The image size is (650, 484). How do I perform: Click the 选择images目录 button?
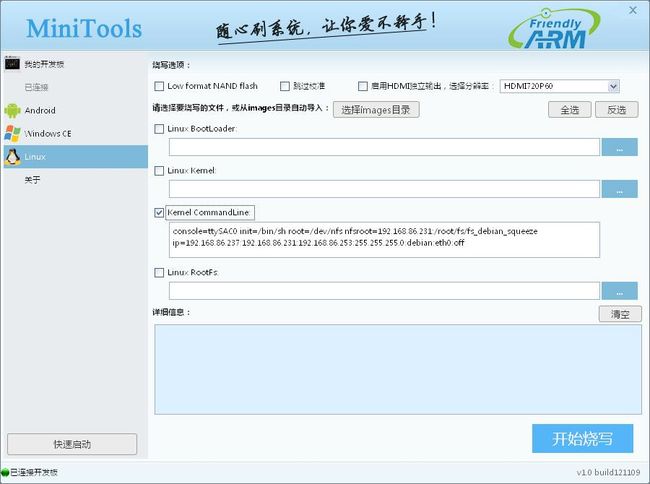click(x=376, y=110)
